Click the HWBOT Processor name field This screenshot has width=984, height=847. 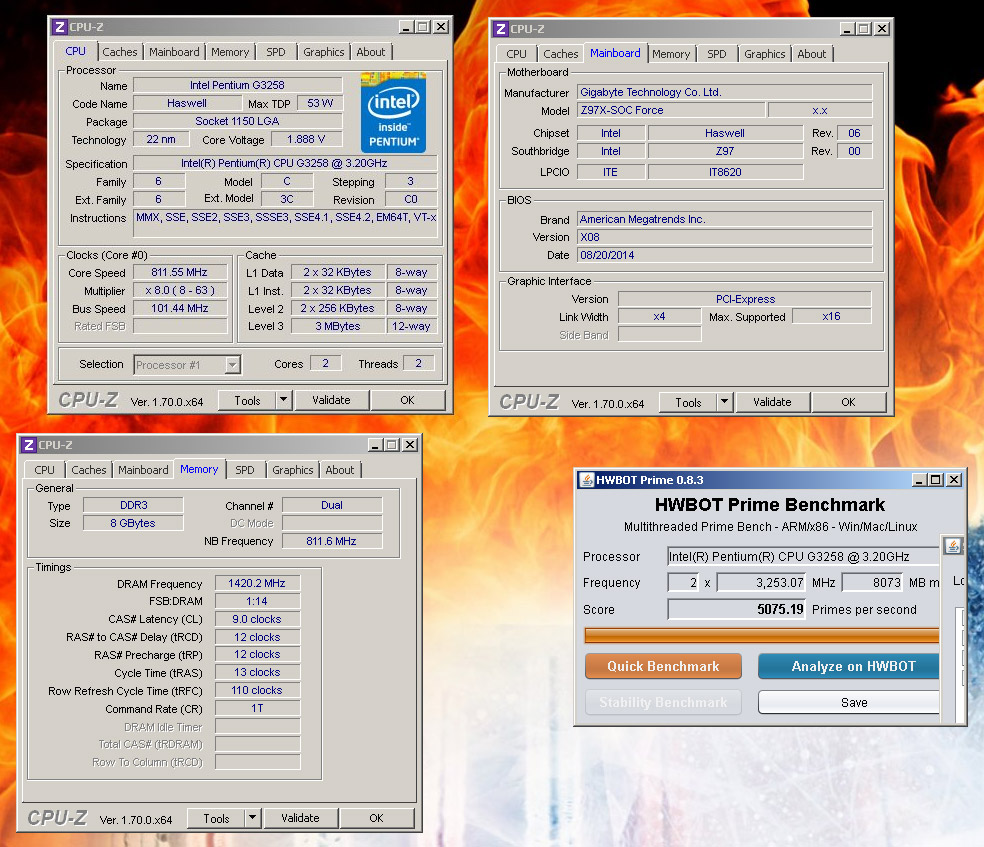coord(803,557)
